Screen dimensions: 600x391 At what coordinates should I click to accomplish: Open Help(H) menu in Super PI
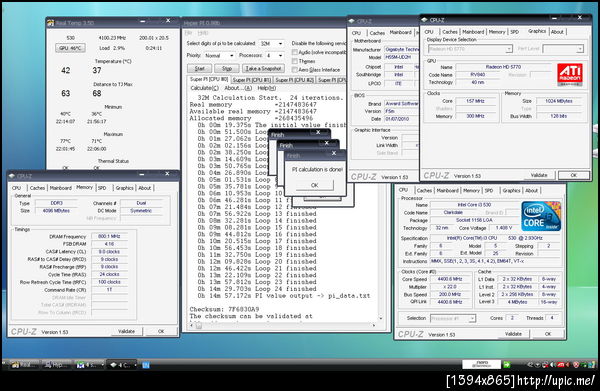[x=267, y=88]
